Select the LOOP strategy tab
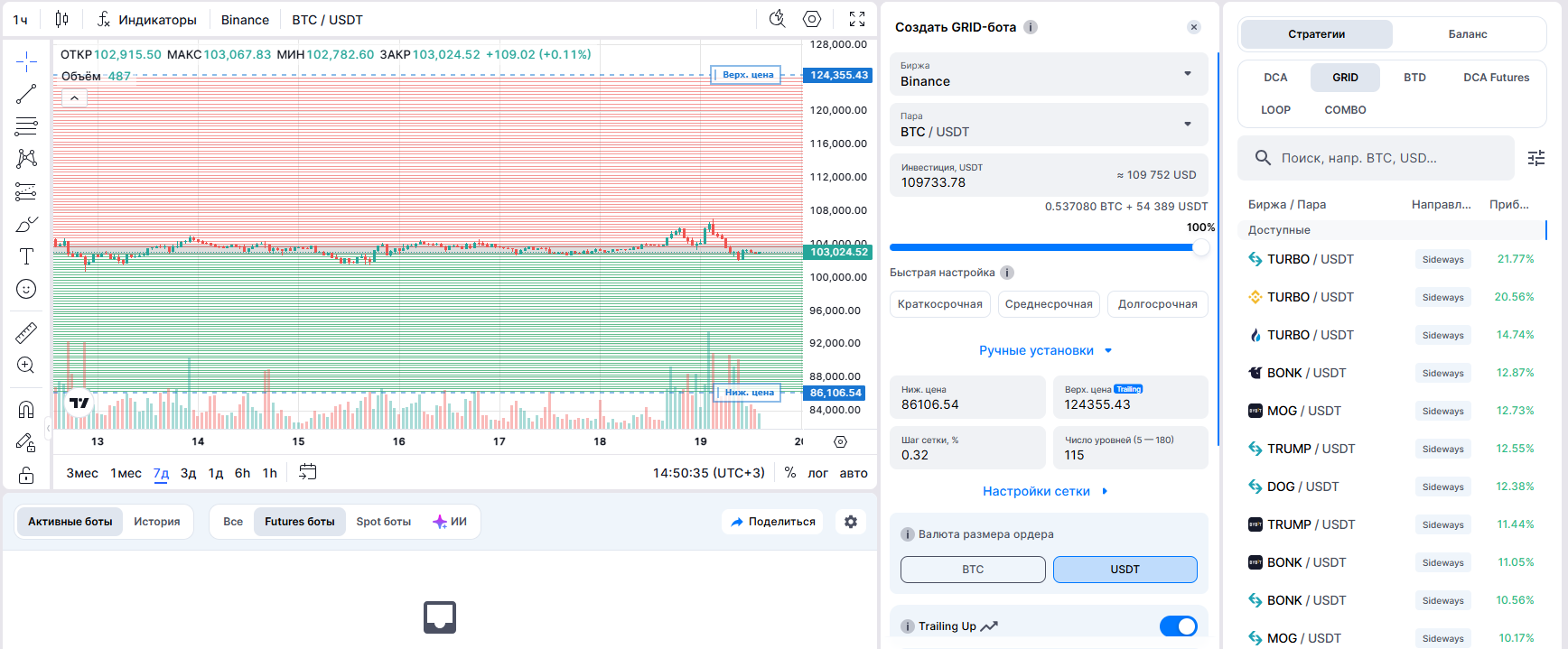 [x=1275, y=110]
